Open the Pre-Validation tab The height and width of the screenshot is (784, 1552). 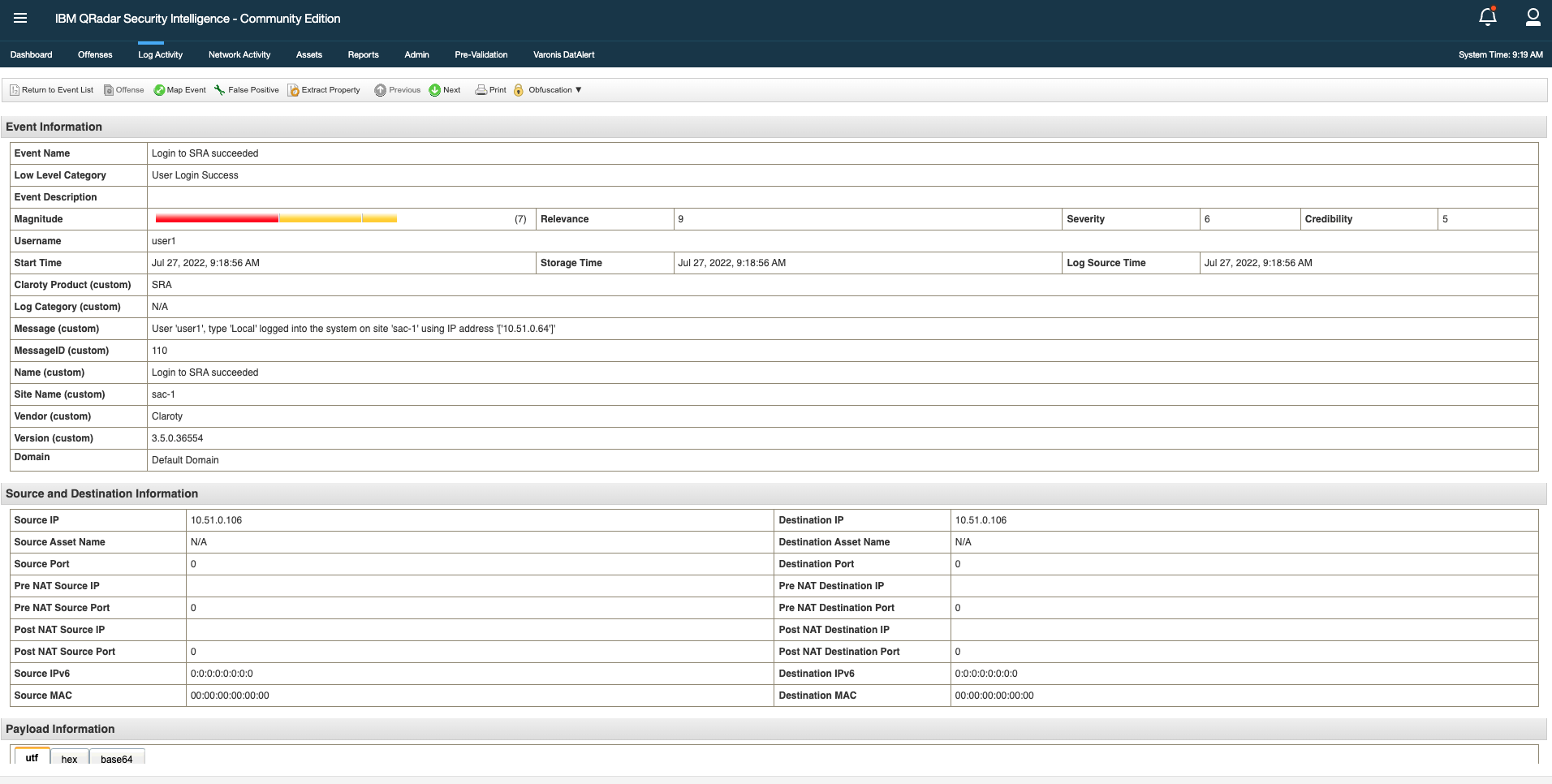[481, 54]
